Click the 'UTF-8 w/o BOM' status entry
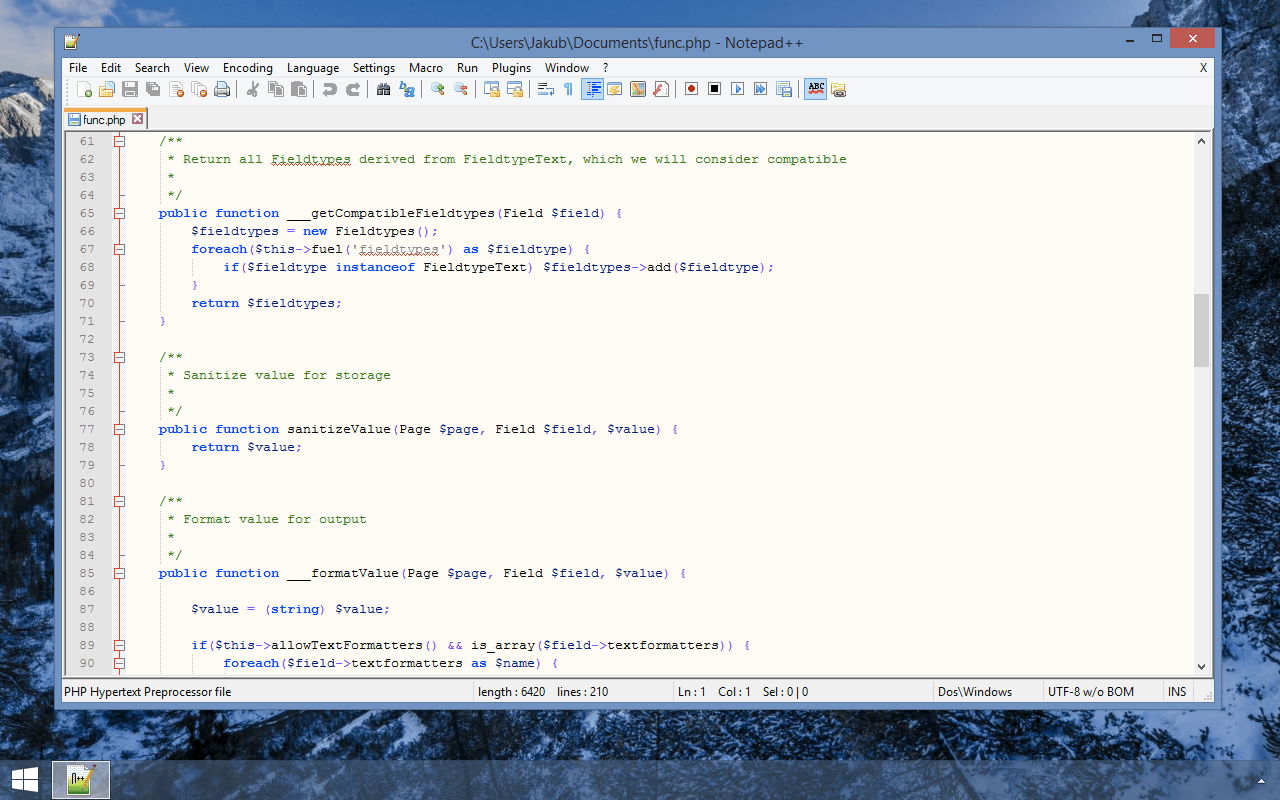Image resolution: width=1280 pixels, height=800 pixels. click(1091, 692)
